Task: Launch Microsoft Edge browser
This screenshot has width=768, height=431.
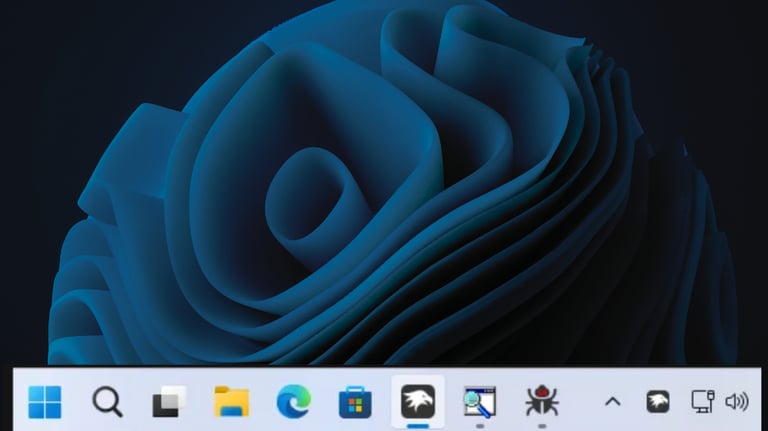Action: pos(293,402)
